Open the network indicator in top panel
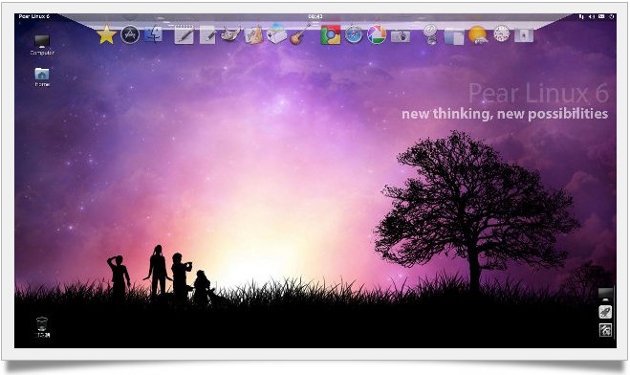Screen dimensions: 630x375 coord(581,16)
